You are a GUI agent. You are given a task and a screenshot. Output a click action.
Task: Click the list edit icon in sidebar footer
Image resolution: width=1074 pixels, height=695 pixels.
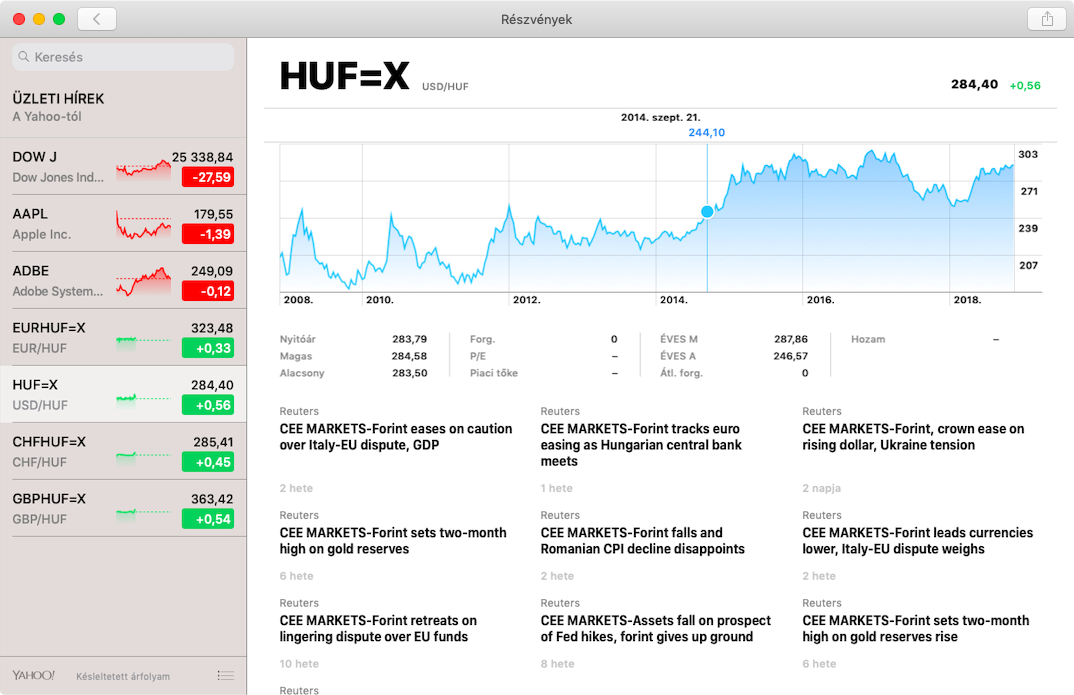[225, 676]
